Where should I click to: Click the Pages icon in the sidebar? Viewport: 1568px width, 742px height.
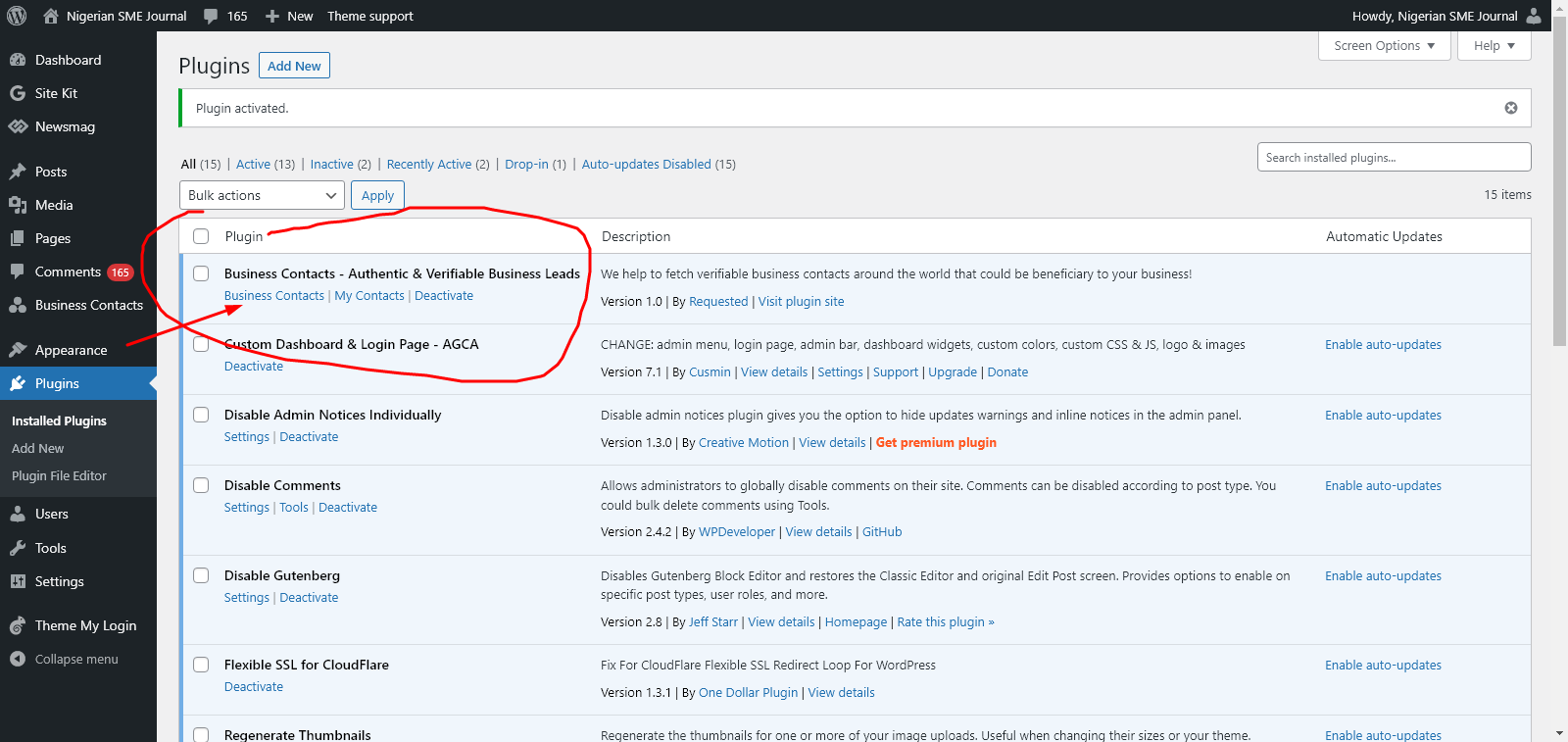tap(18, 238)
